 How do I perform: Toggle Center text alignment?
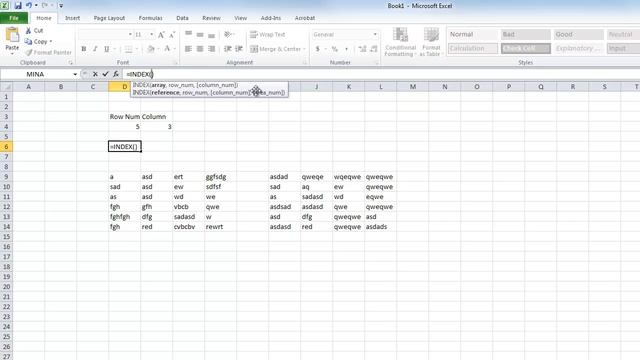(x=200, y=49)
